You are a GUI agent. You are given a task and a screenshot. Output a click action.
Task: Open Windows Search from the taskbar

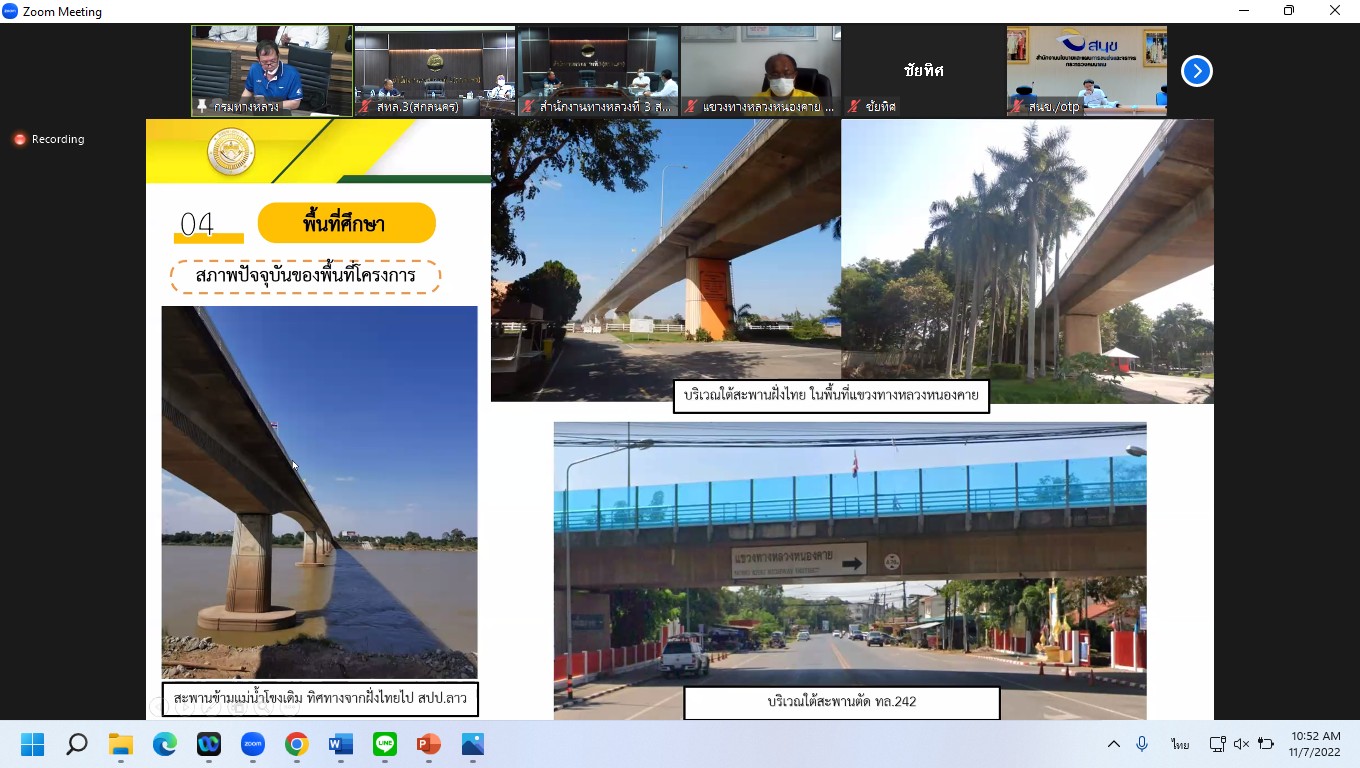click(76, 744)
